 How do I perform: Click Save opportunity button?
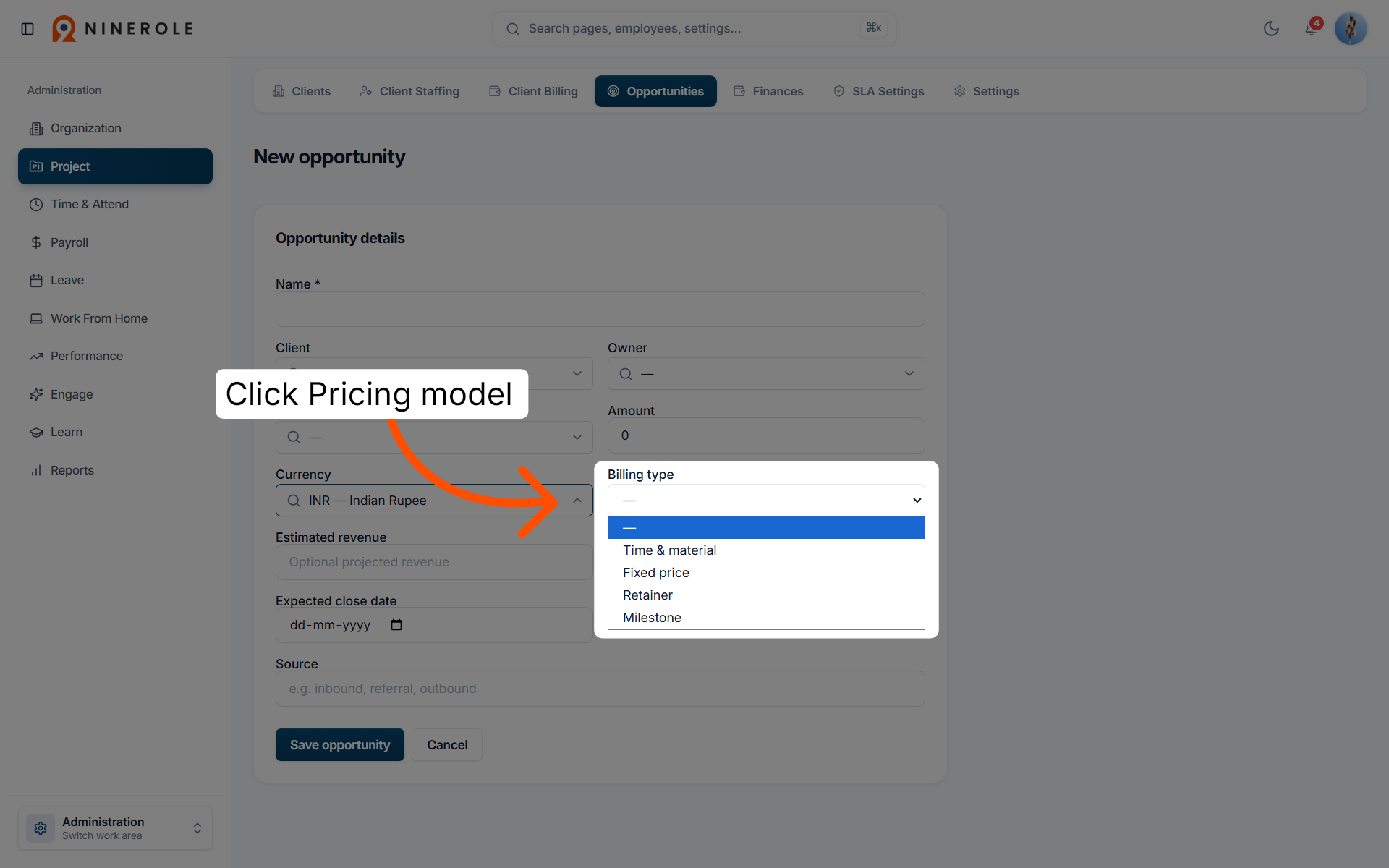coord(340,744)
